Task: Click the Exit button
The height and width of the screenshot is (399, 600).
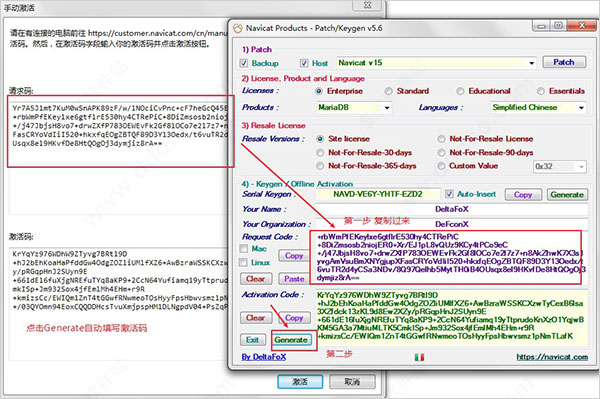Action: click(x=252, y=340)
